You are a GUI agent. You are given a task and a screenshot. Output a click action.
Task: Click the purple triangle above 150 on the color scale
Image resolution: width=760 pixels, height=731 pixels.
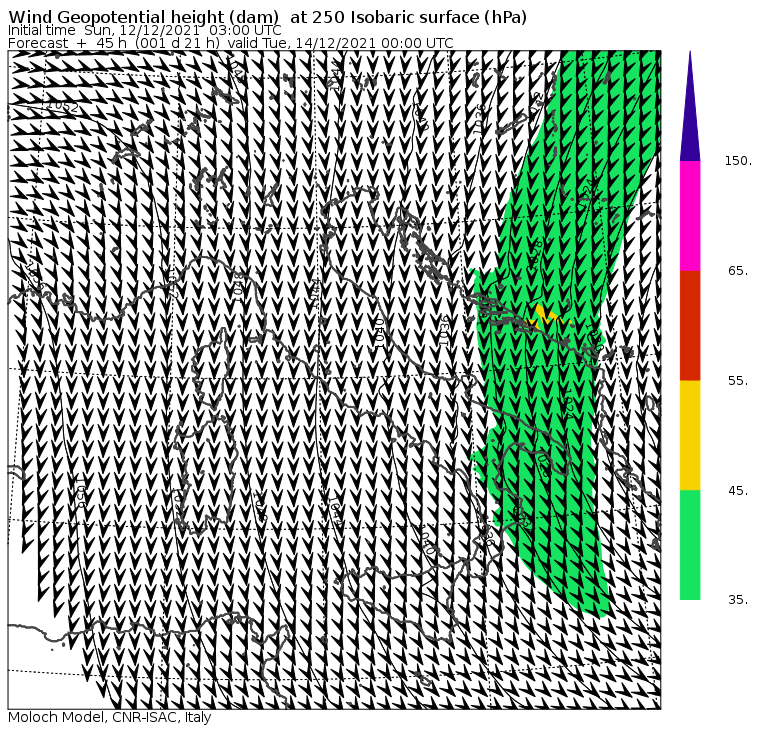(x=690, y=107)
